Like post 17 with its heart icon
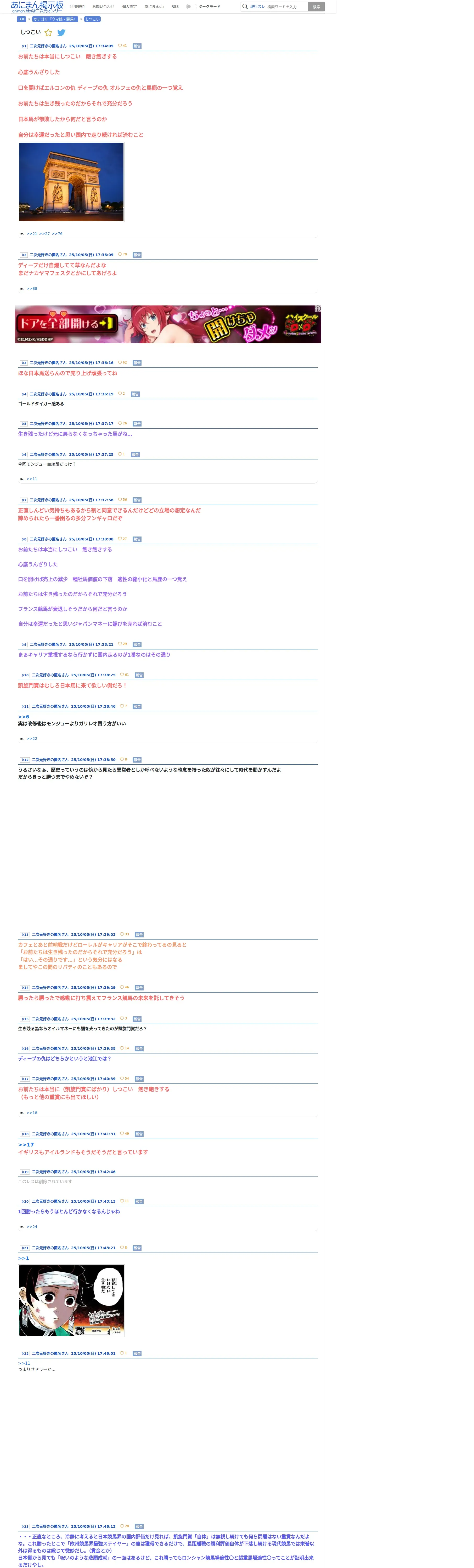 pos(122,1078)
